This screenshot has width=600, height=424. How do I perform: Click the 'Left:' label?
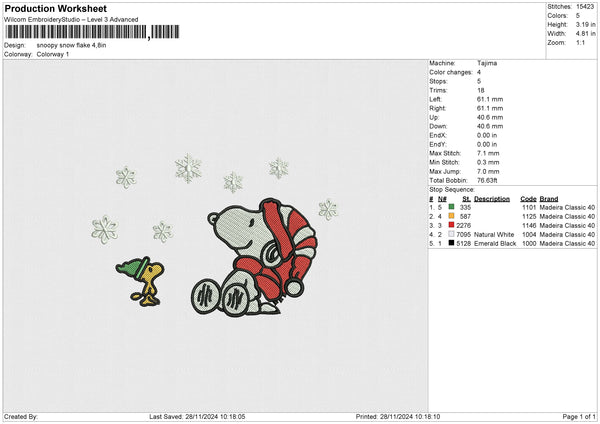pos(435,99)
